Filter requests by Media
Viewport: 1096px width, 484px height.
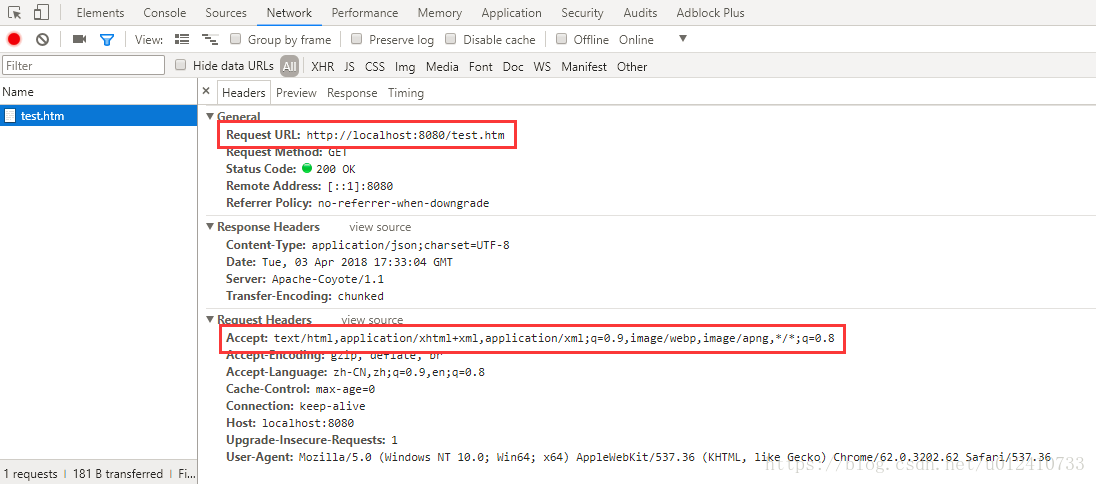pyautogui.click(x=442, y=66)
